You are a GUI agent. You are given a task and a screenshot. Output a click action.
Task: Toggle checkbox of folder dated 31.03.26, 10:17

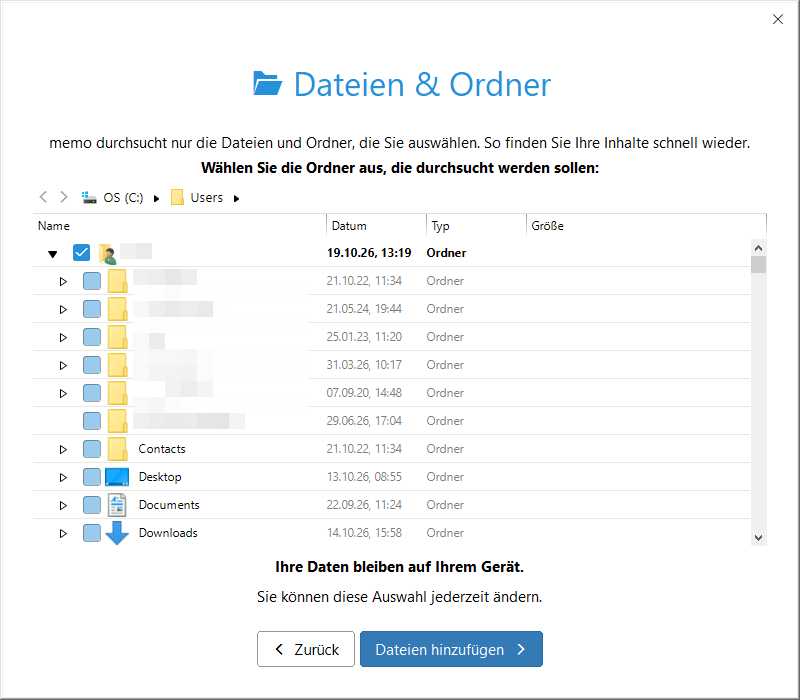pos(92,365)
